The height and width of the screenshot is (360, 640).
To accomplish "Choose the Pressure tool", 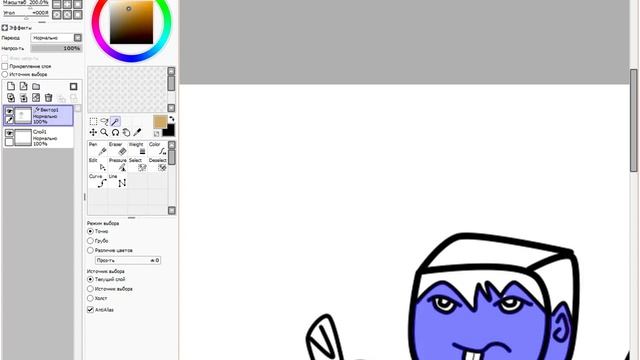I will [x=118, y=165].
